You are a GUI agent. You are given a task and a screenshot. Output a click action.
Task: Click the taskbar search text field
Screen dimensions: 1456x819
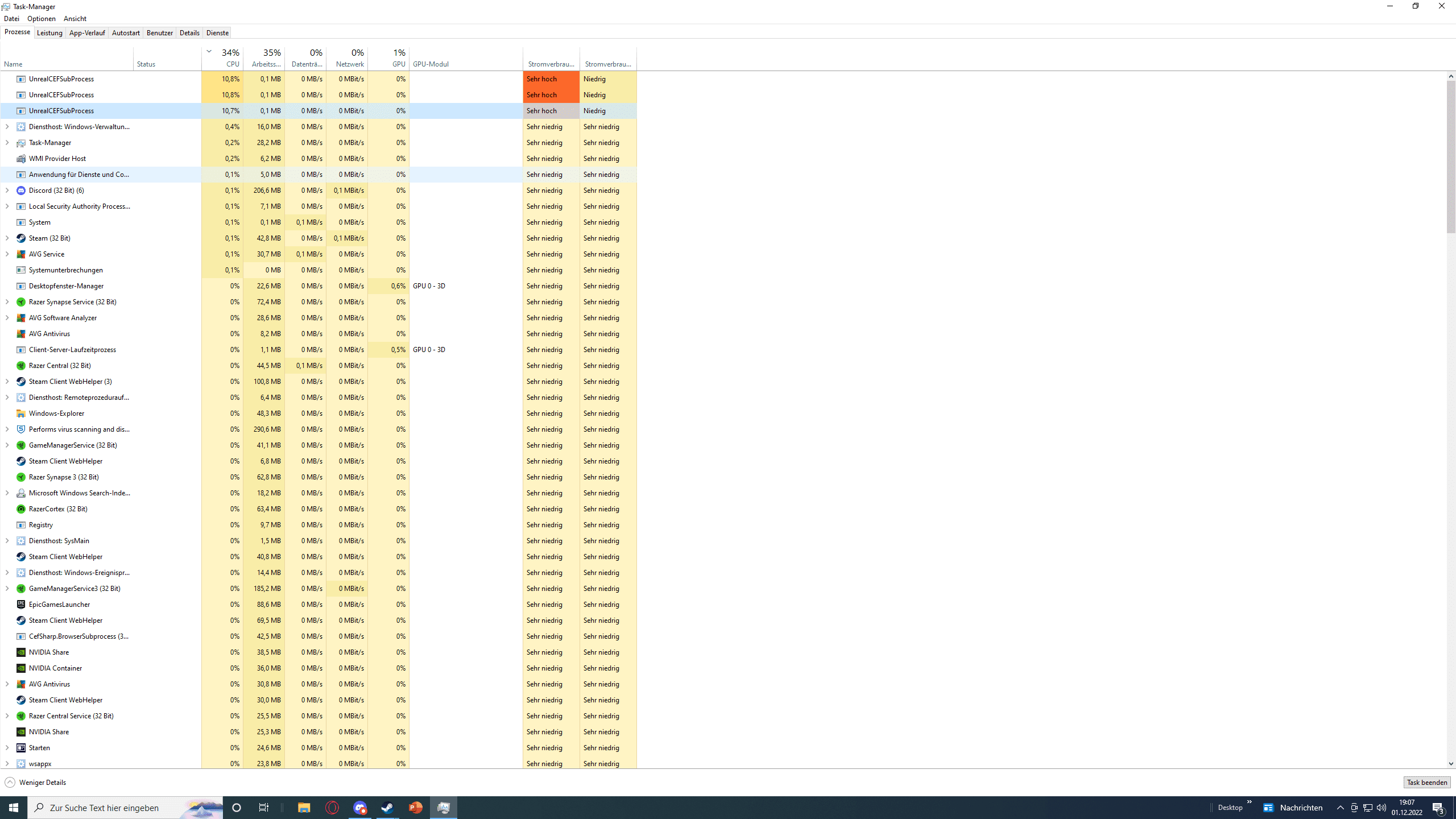click(x=114, y=808)
